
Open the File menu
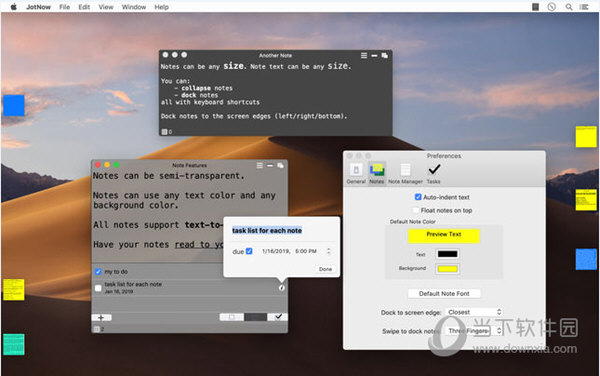(64, 7)
